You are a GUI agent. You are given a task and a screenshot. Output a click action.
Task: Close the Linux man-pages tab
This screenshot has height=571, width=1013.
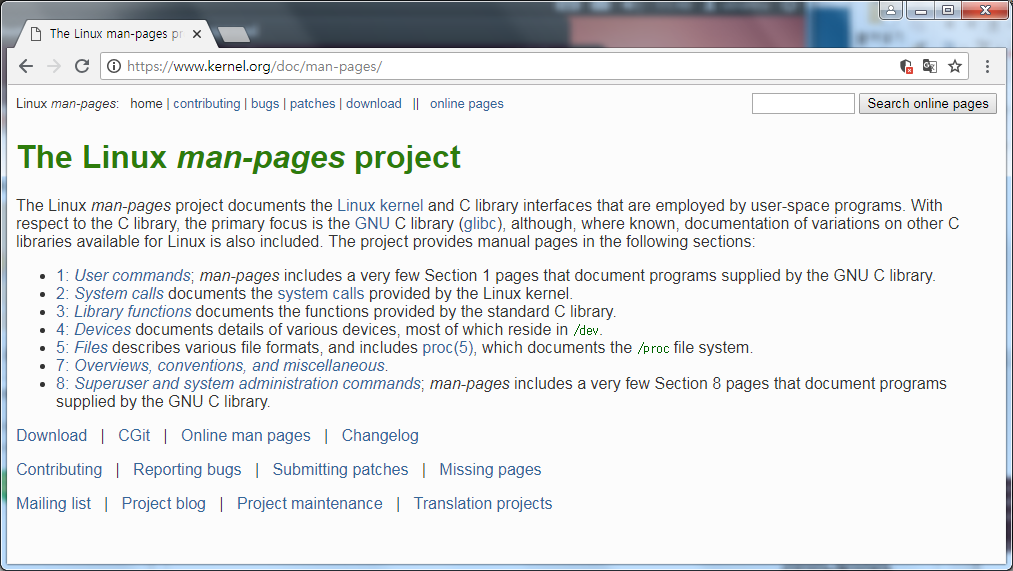tap(197, 34)
